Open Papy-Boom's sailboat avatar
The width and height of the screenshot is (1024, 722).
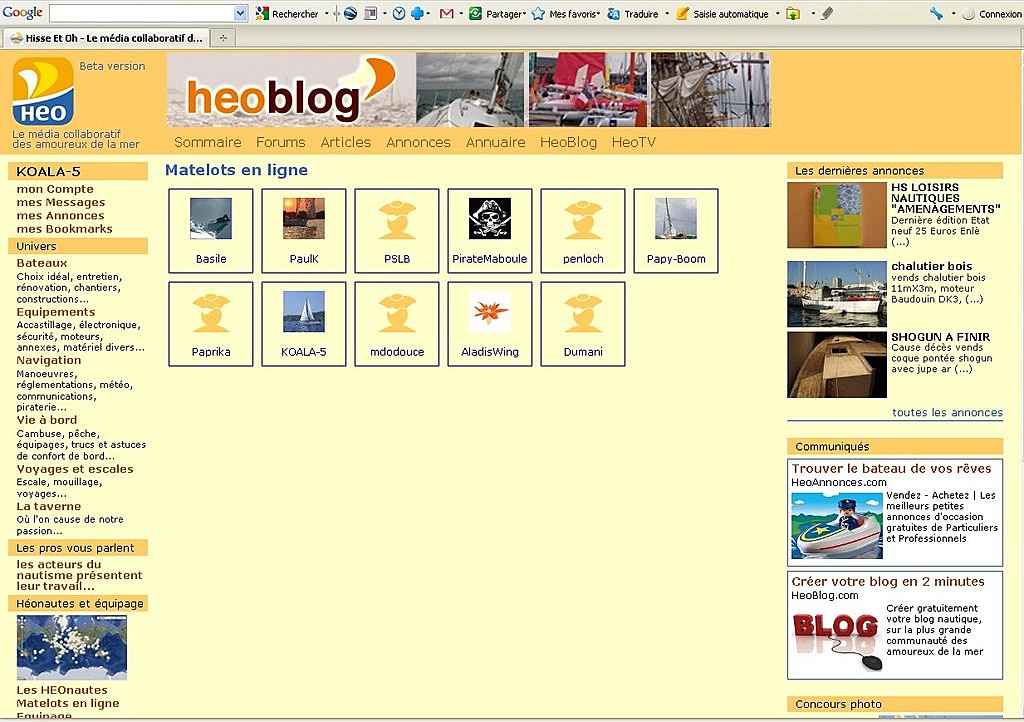[x=676, y=219]
